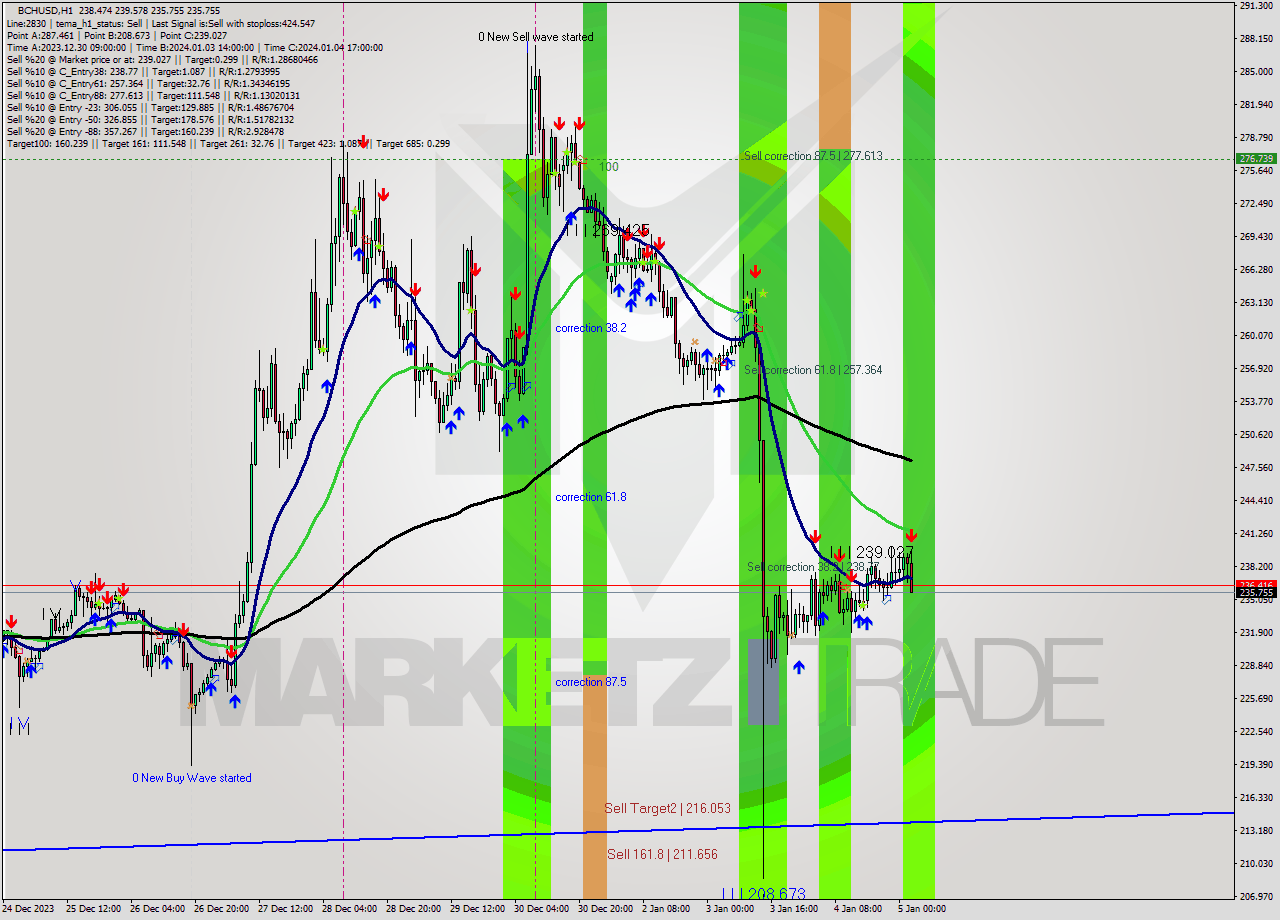The image size is (1280, 920).
Task: Select the blue 'correction 61.8' label
Action: click(x=591, y=497)
